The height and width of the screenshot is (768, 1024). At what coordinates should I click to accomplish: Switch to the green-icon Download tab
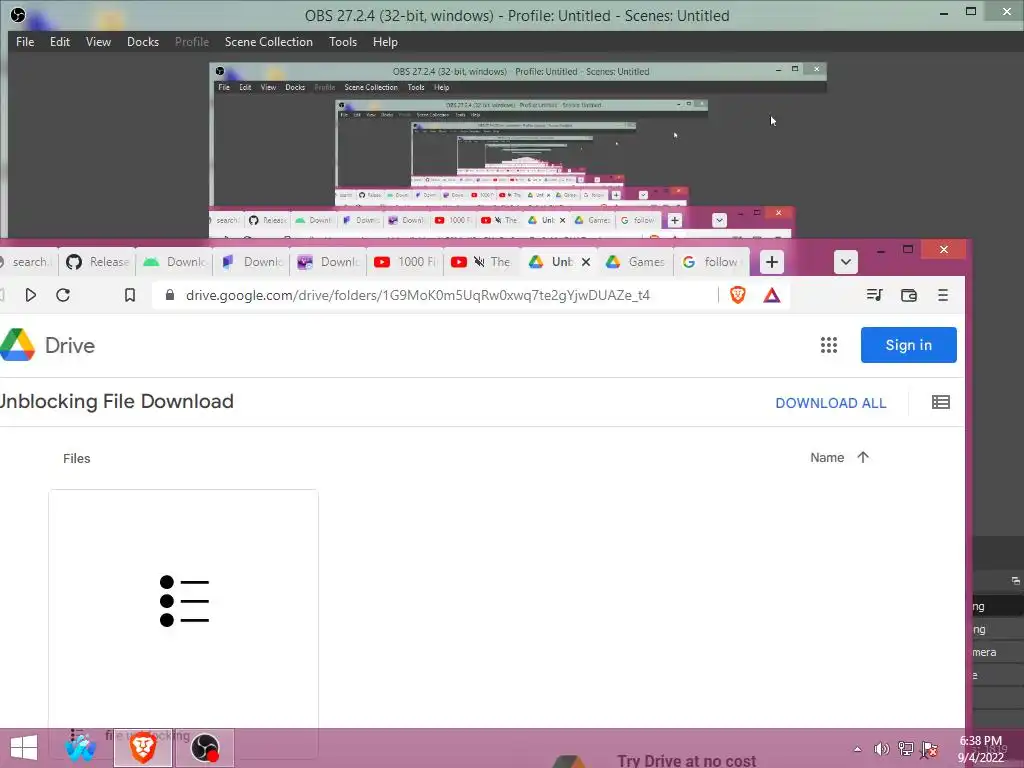click(x=174, y=262)
